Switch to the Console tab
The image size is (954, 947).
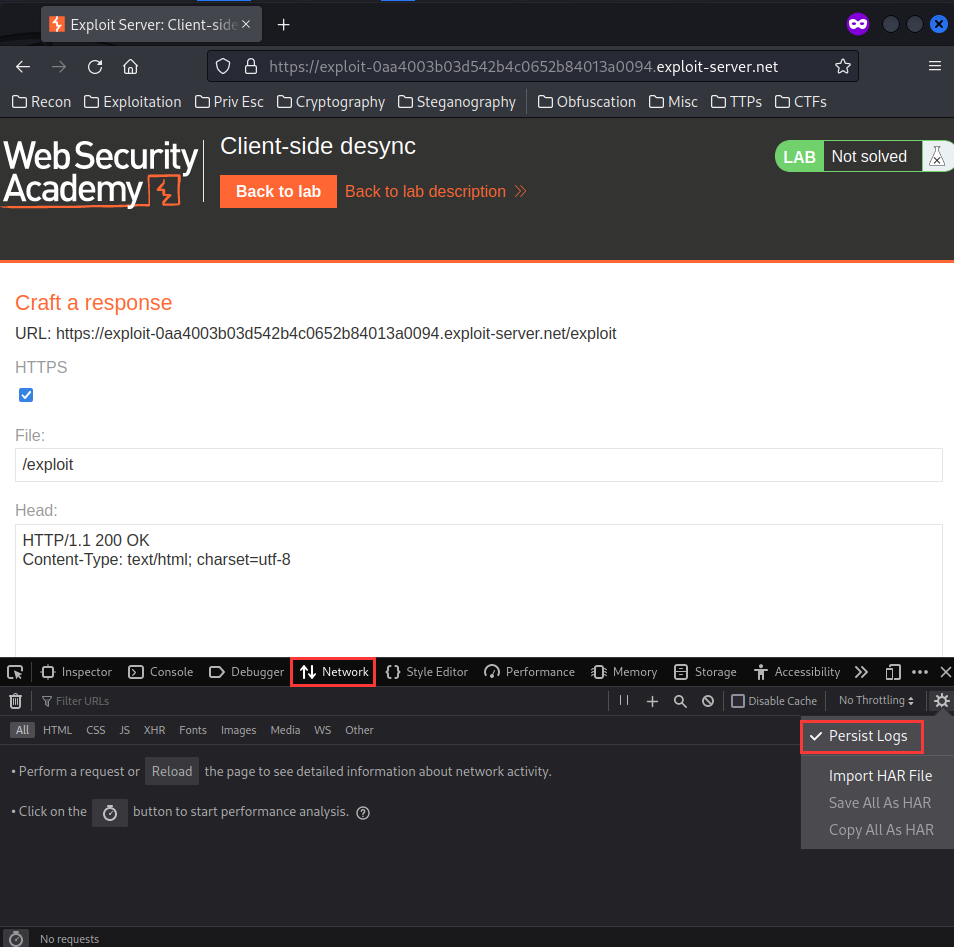coord(161,672)
